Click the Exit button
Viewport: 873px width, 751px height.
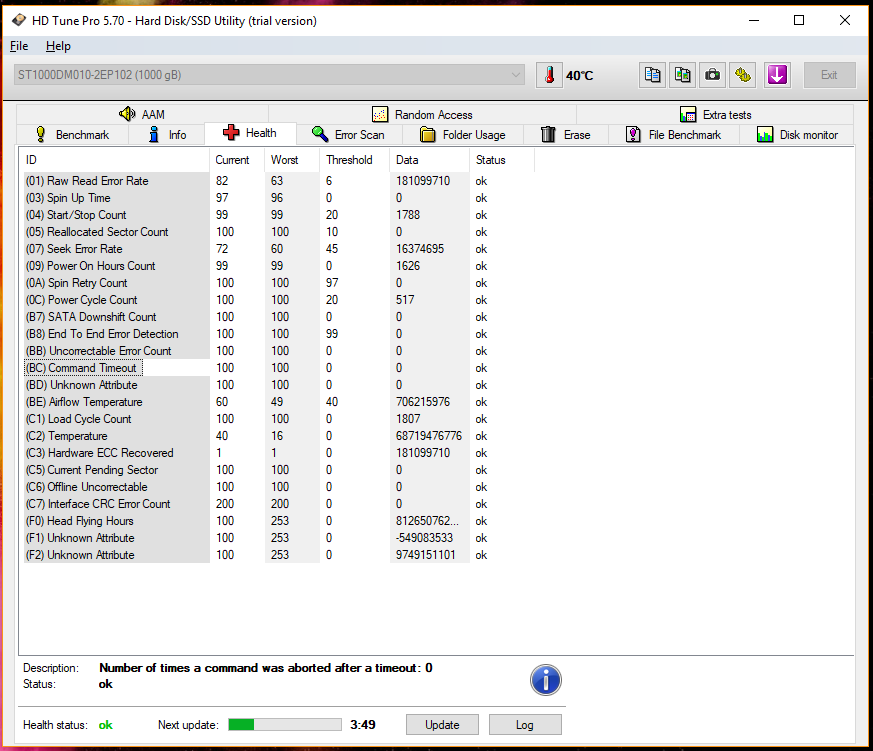click(830, 75)
